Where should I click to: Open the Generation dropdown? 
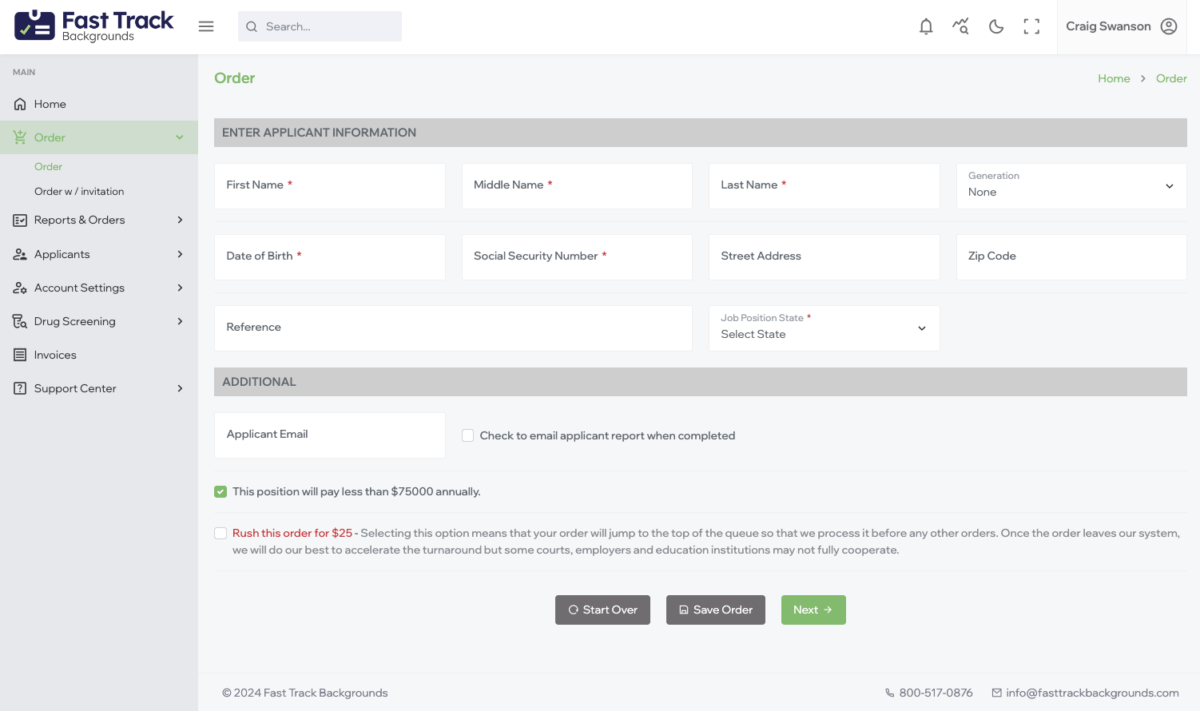pos(1071,186)
